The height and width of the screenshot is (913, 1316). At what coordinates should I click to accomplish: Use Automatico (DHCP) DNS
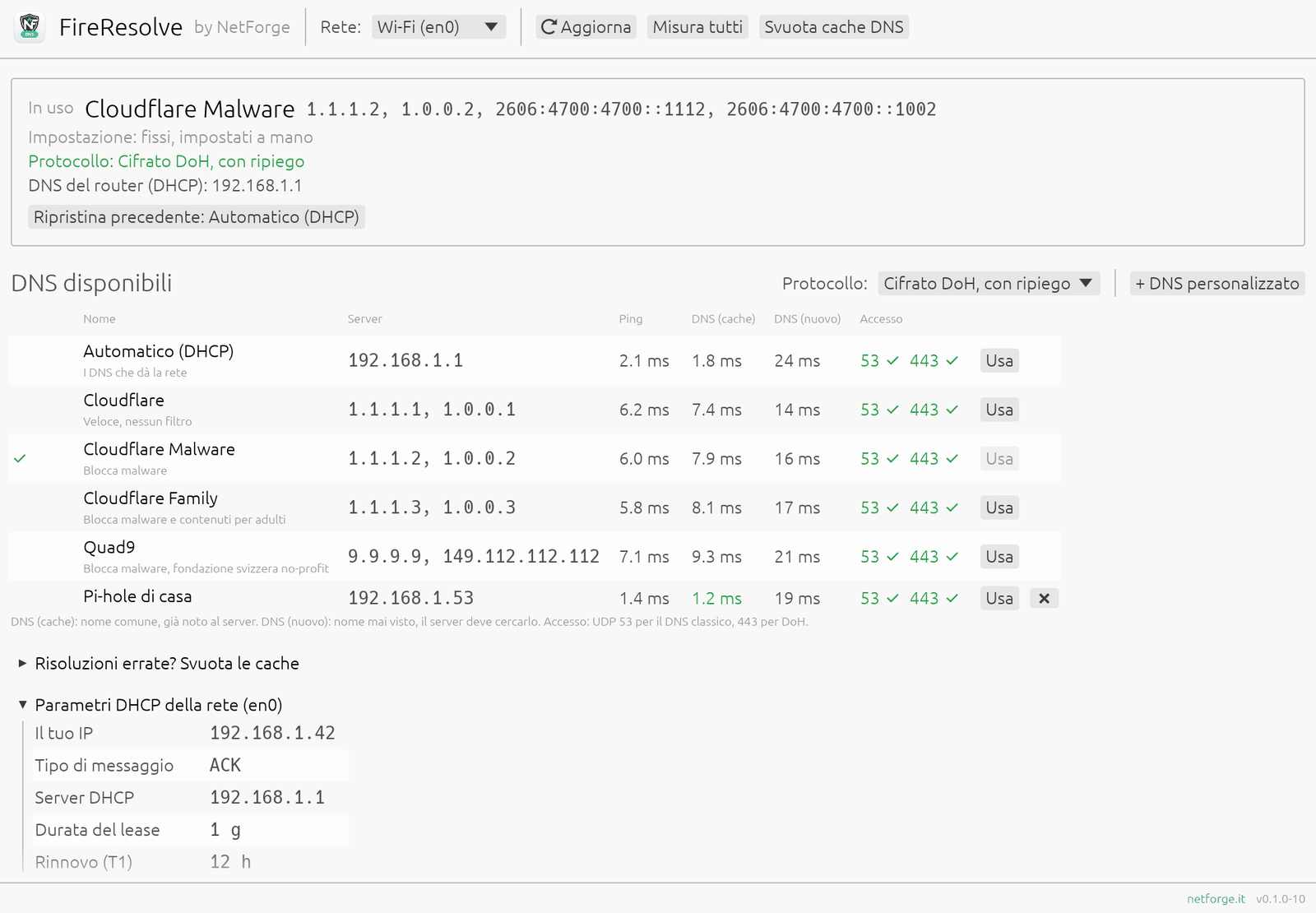point(999,361)
